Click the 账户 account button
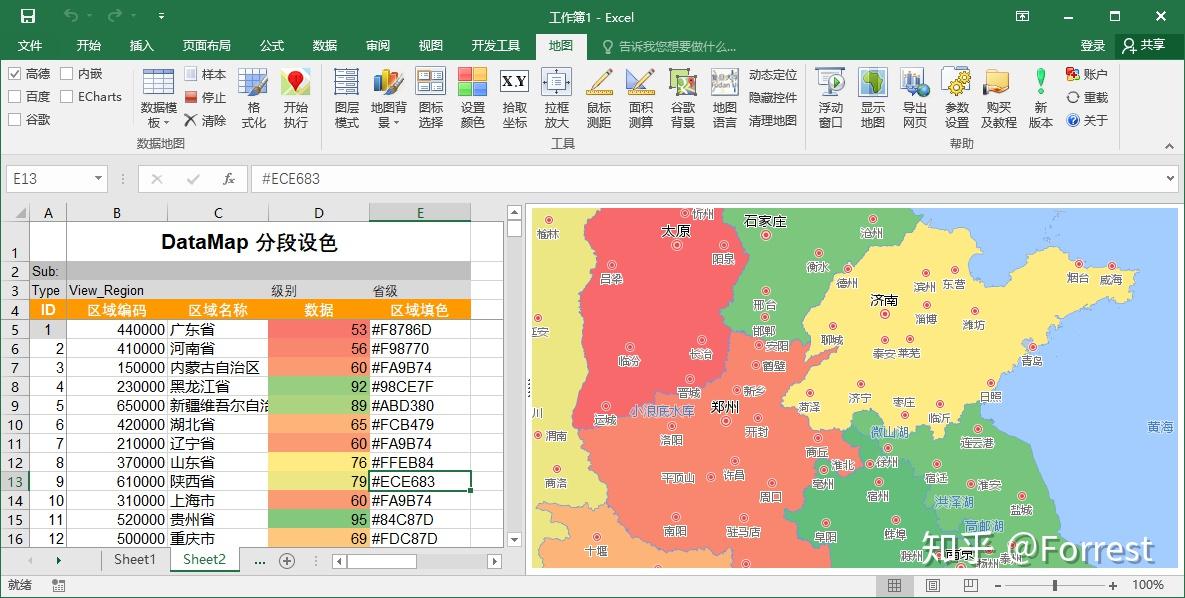This screenshot has height=598, width=1185. click(x=1087, y=74)
